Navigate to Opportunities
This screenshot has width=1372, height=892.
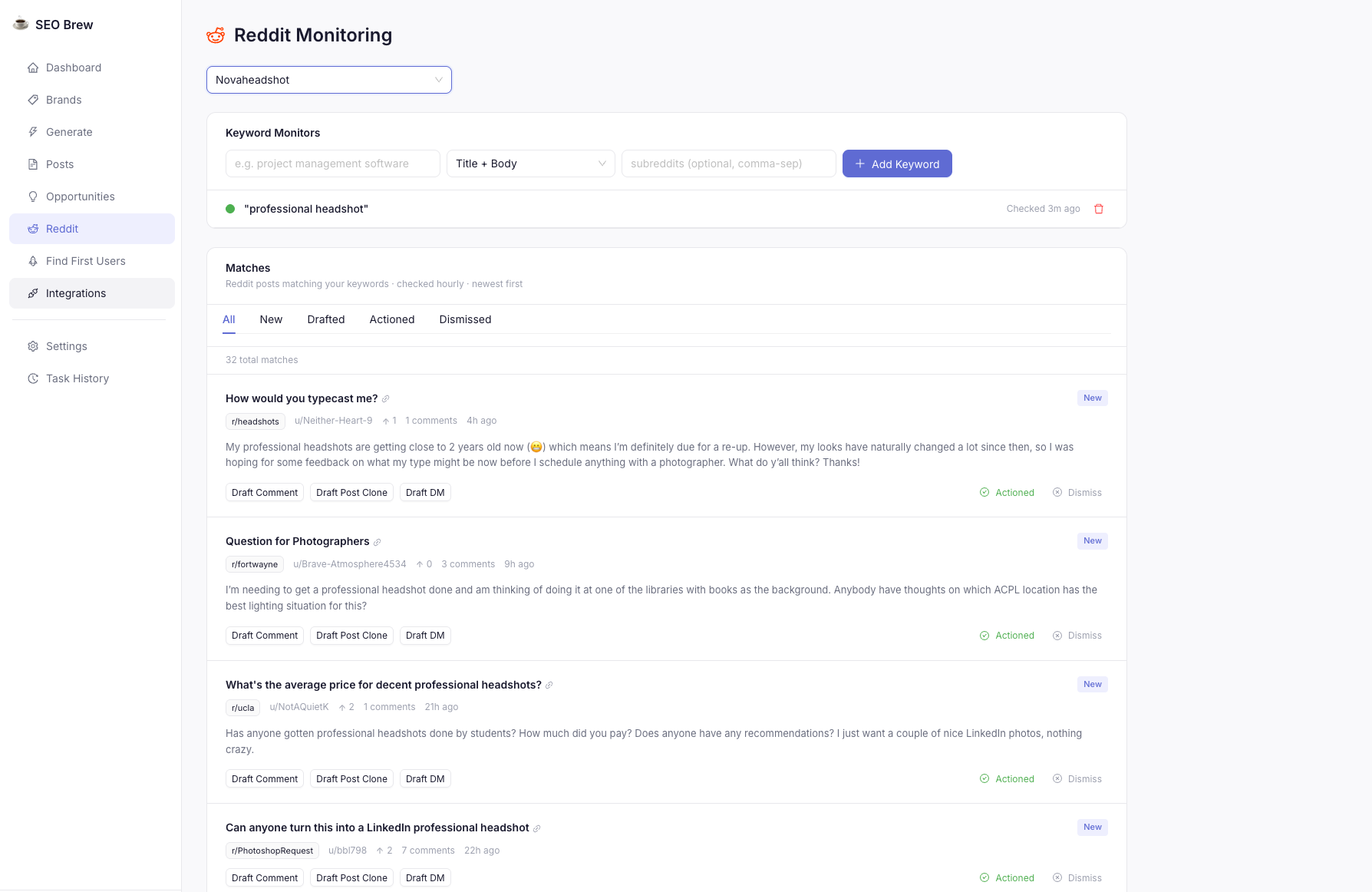coord(92,197)
